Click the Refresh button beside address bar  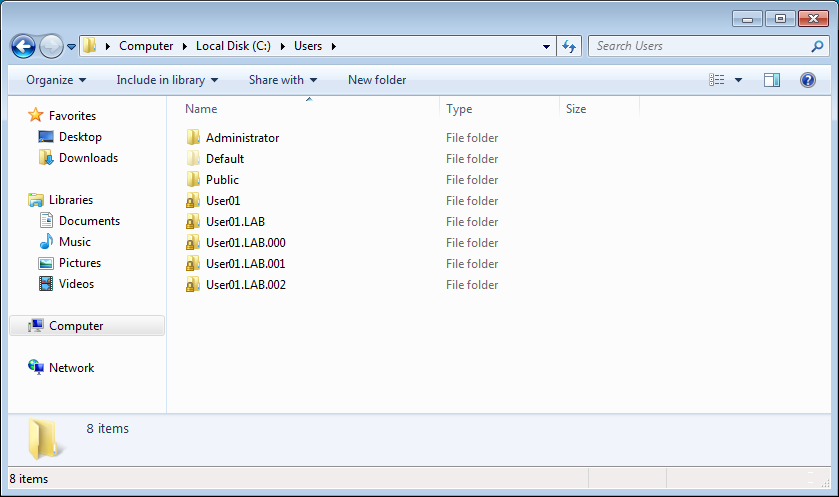pyautogui.click(x=569, y=46)
